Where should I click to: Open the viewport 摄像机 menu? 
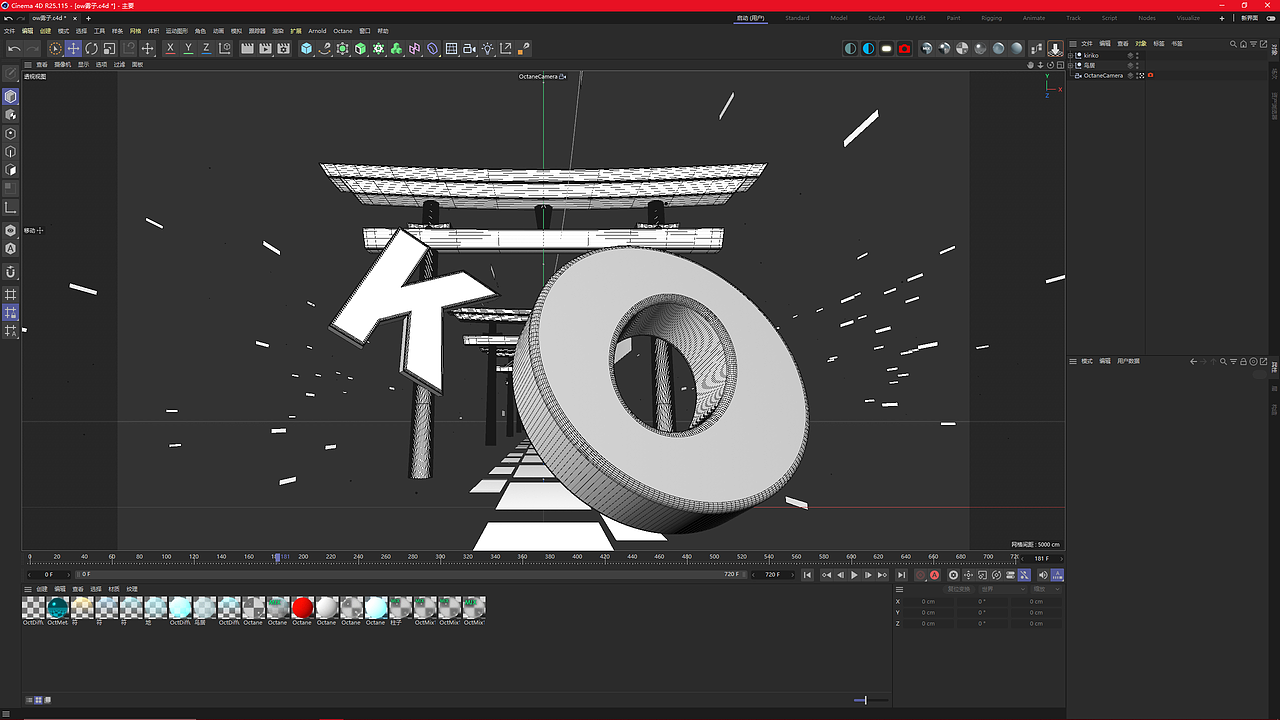[62, 64]
